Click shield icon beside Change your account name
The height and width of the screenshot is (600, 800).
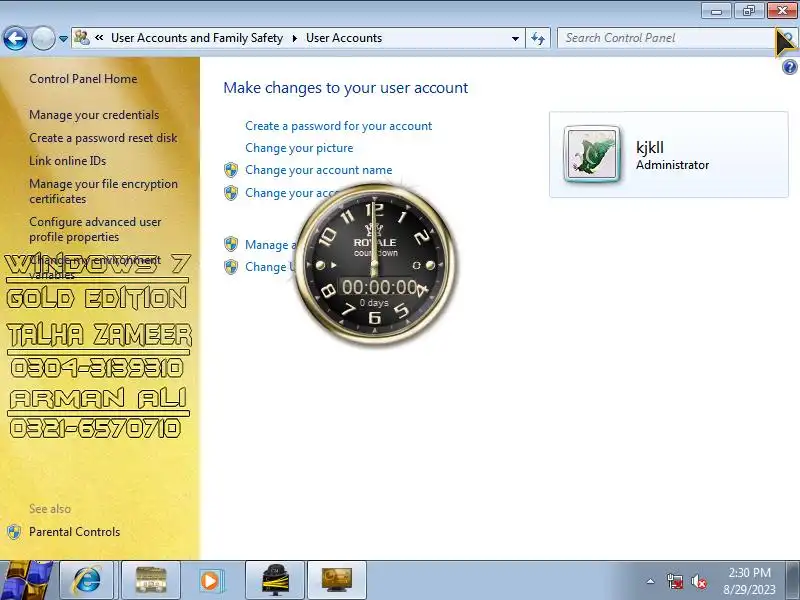click(x=231, y=170)
